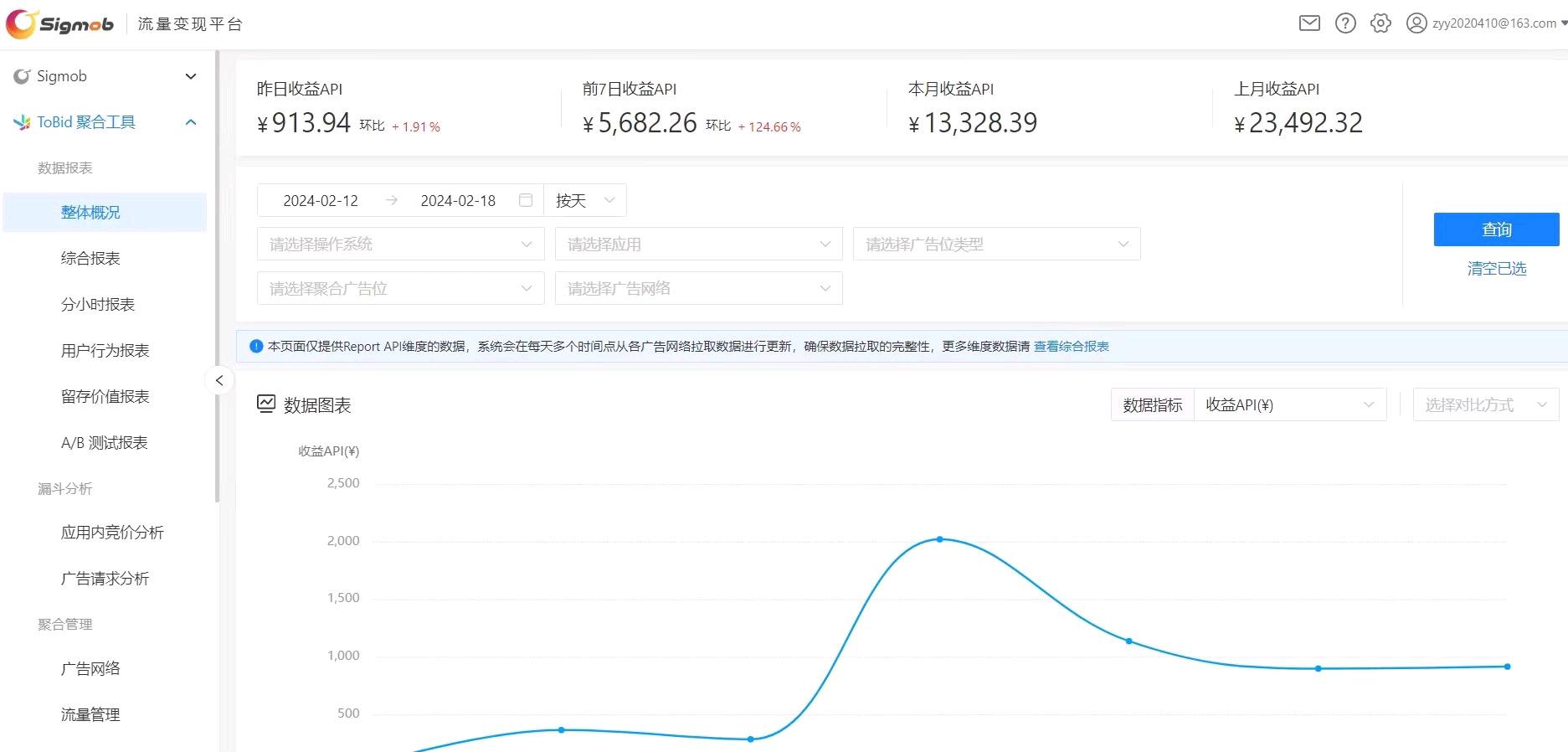Open 用户行为报表 menu item
The width and height of the screenshot is (1568, 752).
click(x=105, y=351)
